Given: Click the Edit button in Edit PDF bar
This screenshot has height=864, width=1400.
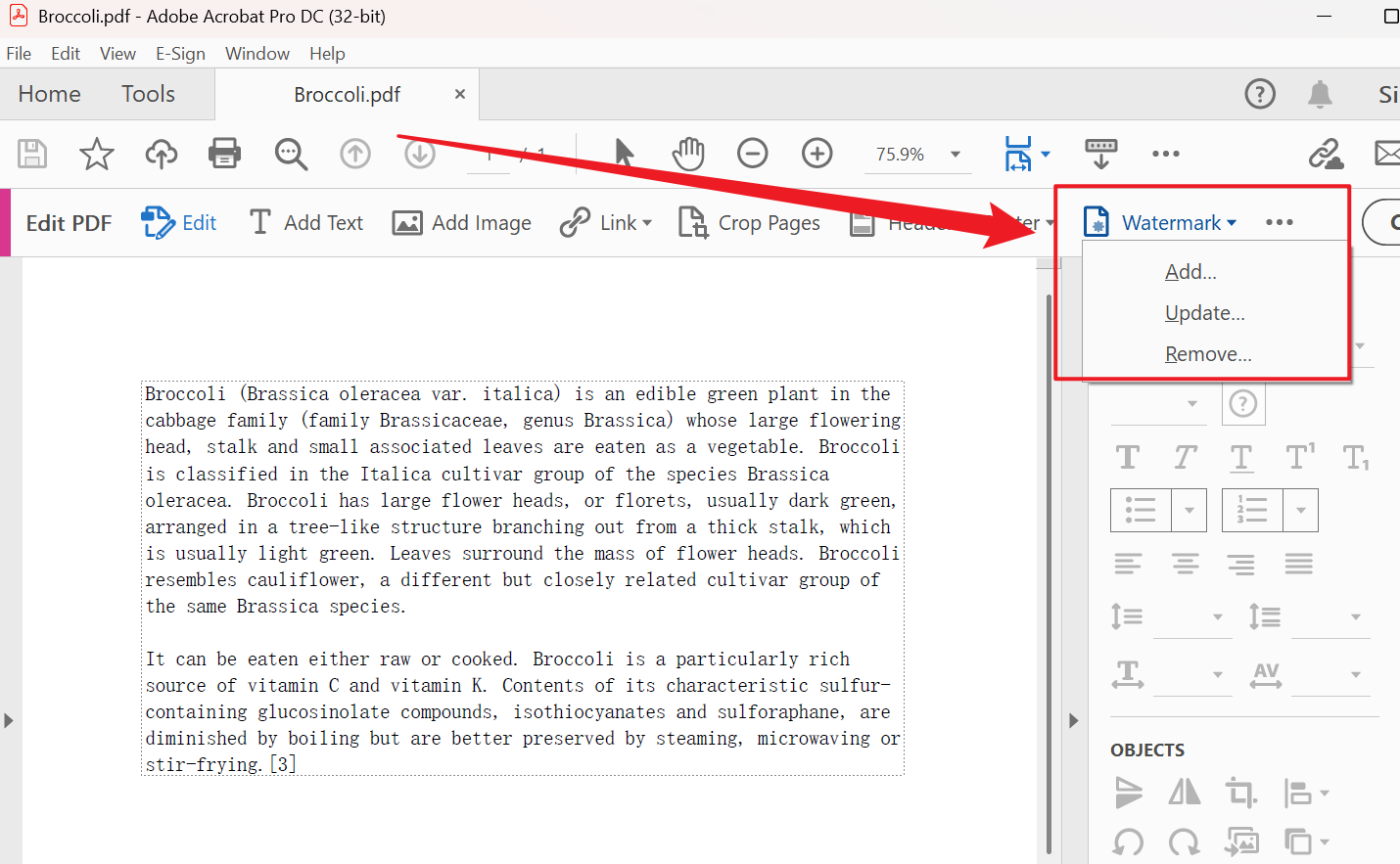Looking at the screenshot, I should click(179, 223).
